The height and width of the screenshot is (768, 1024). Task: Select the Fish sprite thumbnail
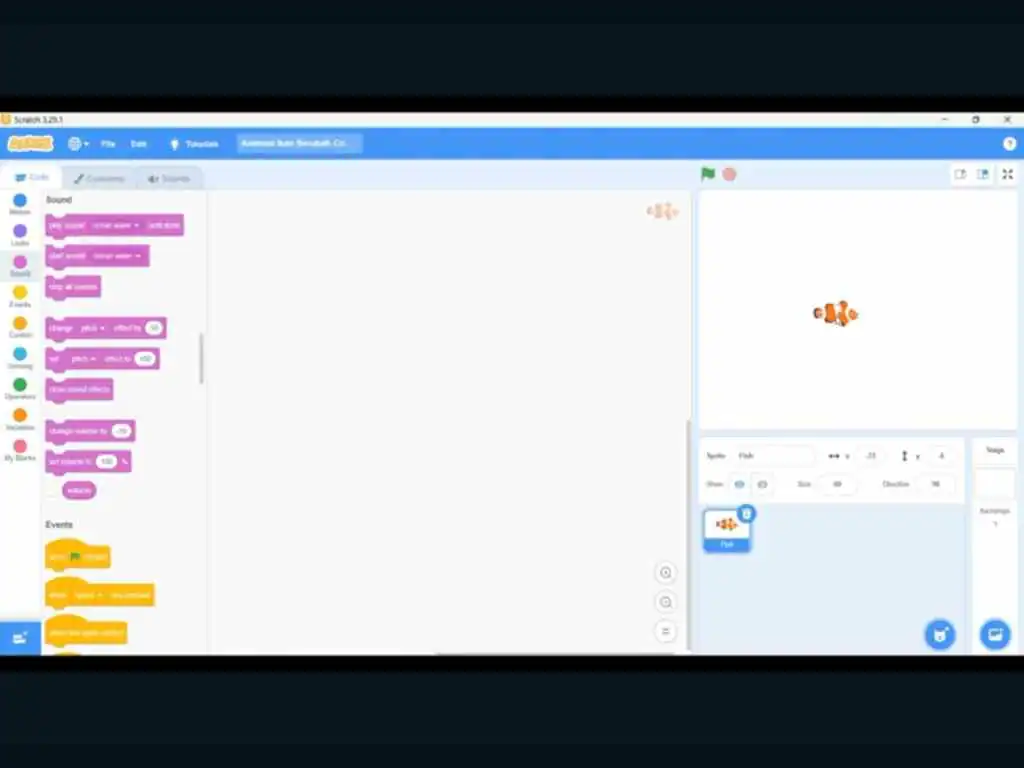726,530
